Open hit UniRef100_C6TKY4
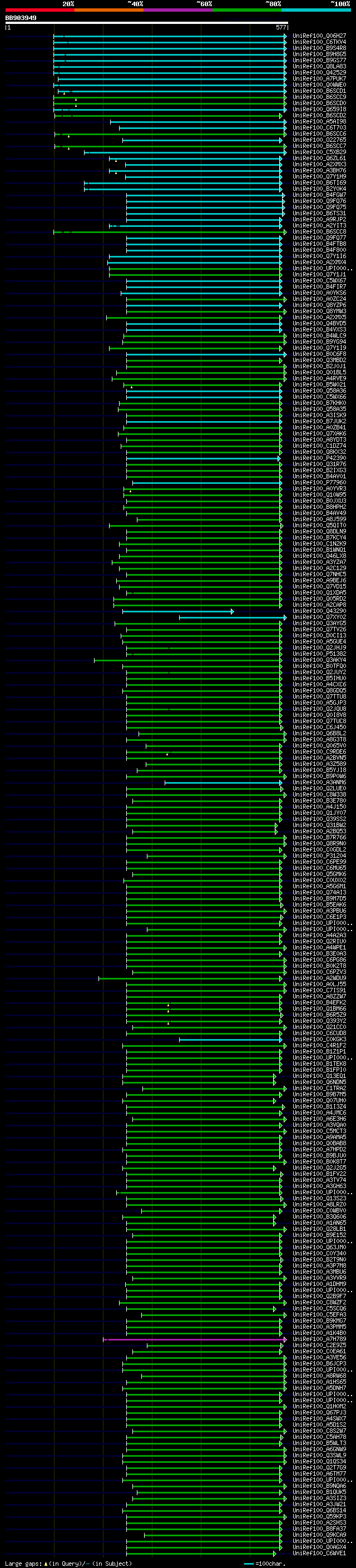The height and width of the screenshot is (1568, 356). [x=319, y=42]
